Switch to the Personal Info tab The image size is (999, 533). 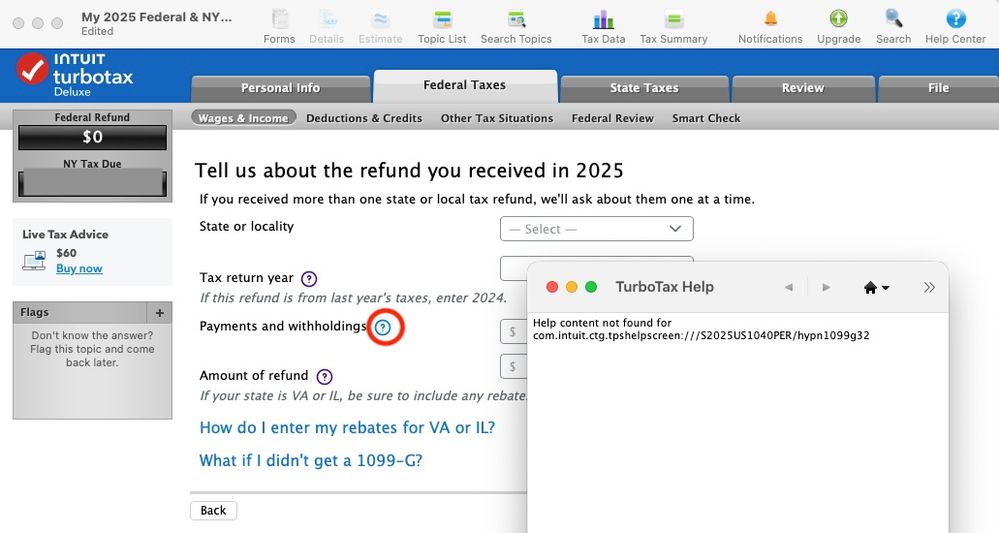[x=280, y=88]
